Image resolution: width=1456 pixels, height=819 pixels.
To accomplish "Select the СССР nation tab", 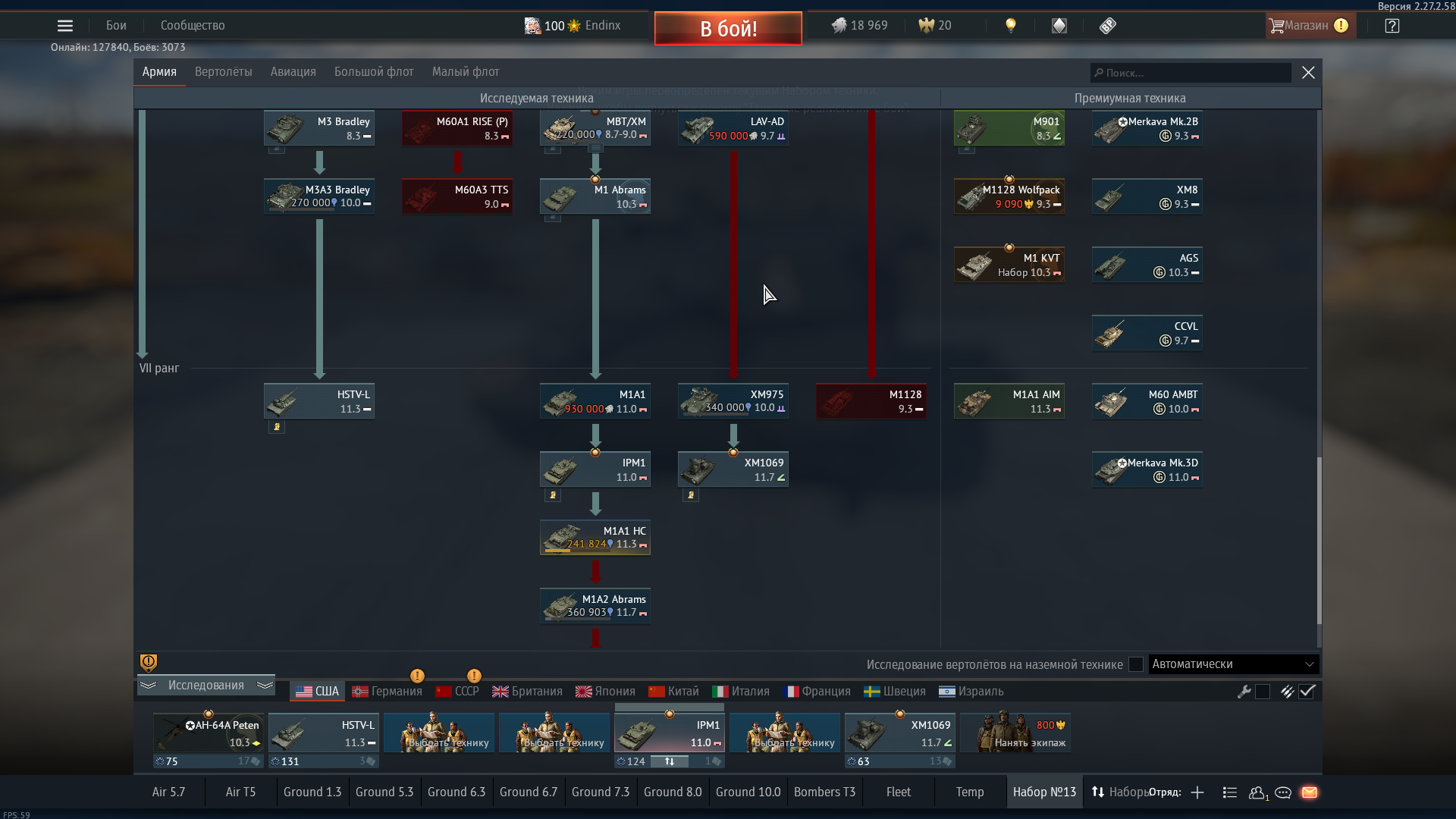I will (457, 692).
